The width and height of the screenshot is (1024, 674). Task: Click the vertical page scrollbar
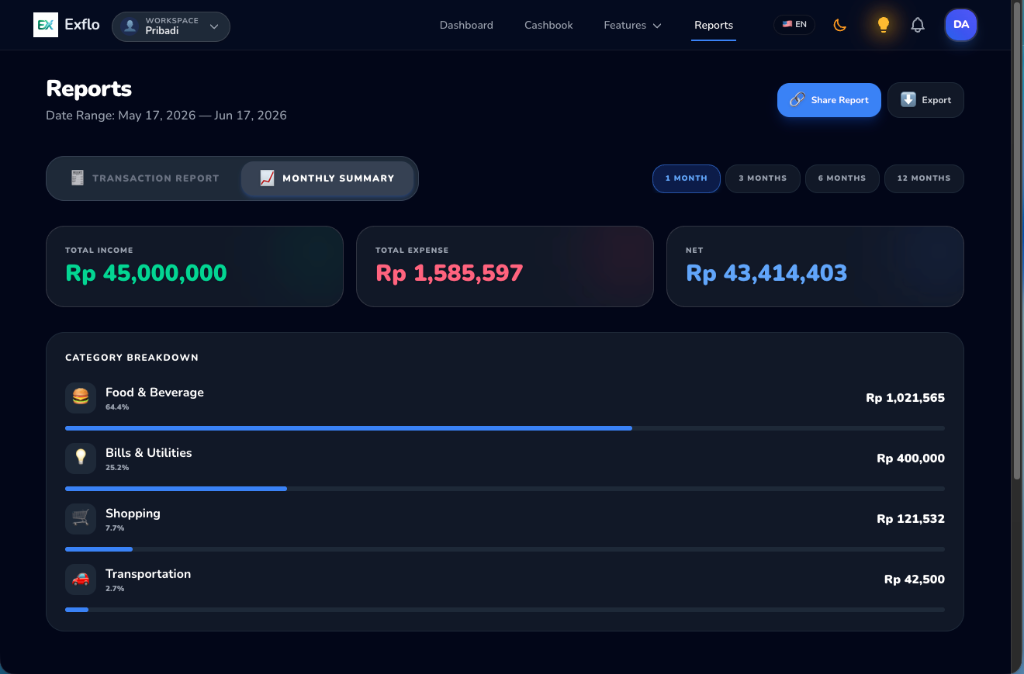(x=1017, y=242)
